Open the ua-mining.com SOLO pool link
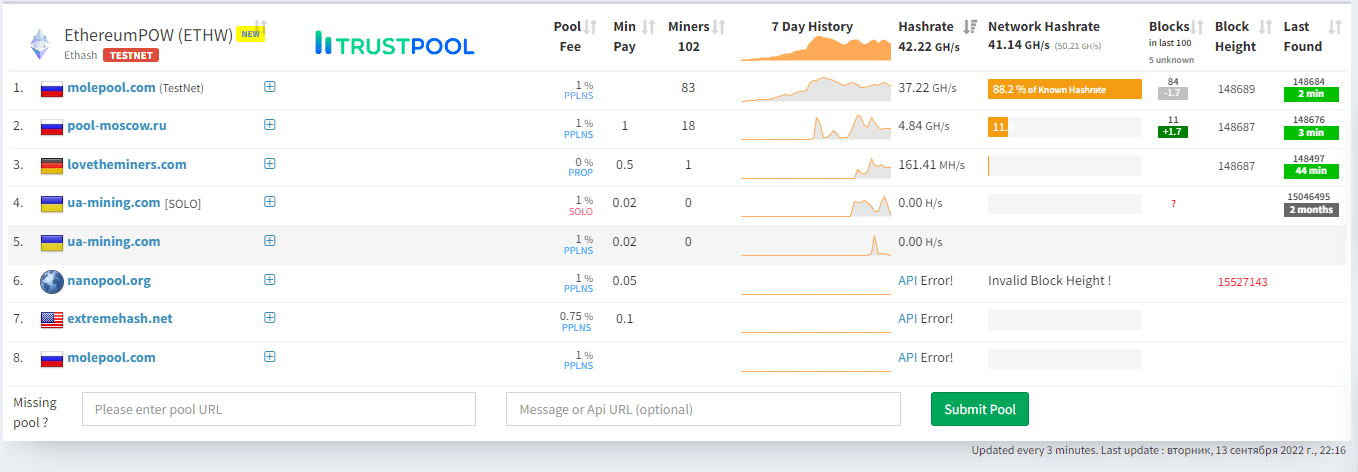This screenshot has width=1358, height=472. (113, 203)
